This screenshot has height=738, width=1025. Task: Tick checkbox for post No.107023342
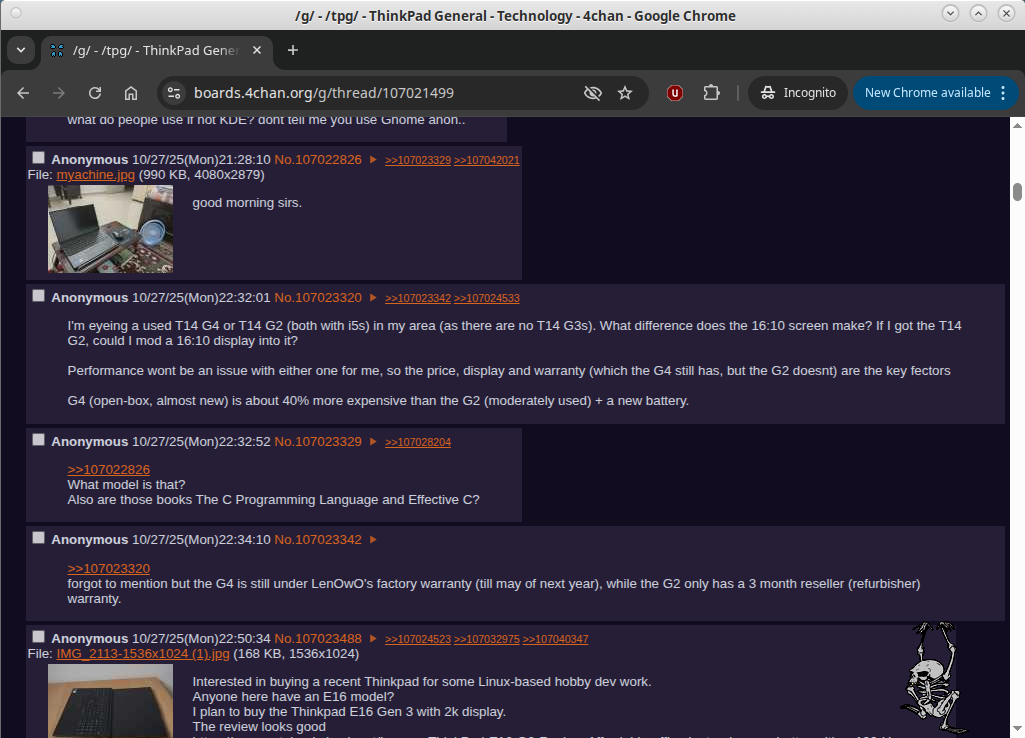point(39,537)
